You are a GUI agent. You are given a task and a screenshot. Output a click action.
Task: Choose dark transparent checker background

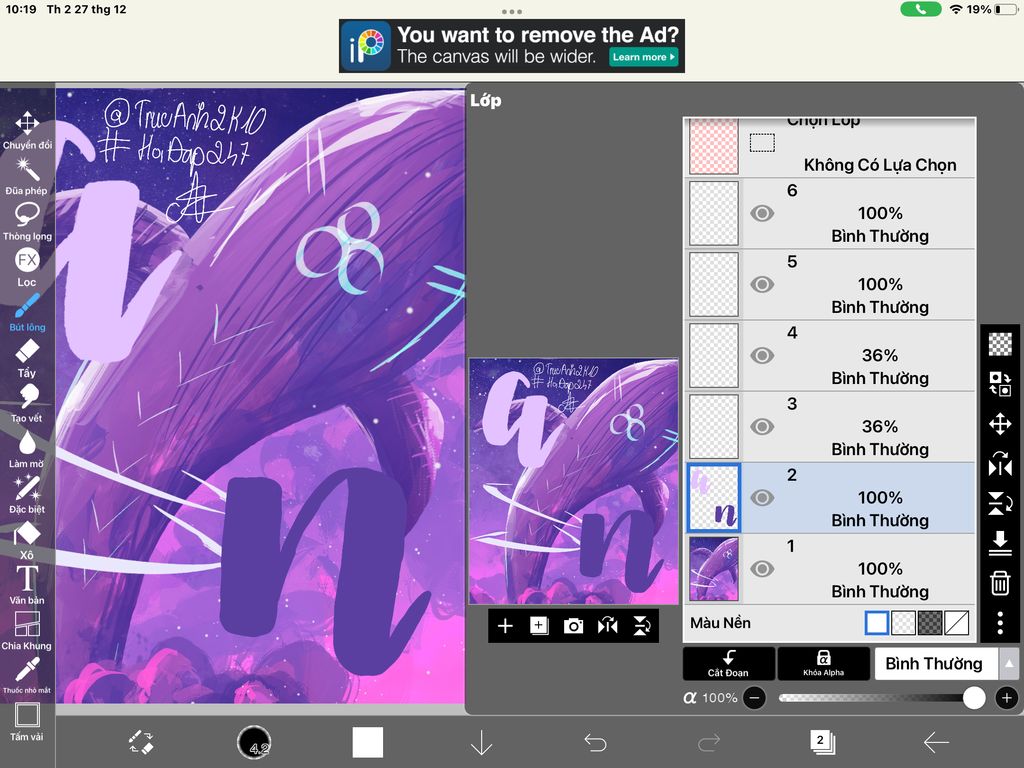(x=930, y=623)
